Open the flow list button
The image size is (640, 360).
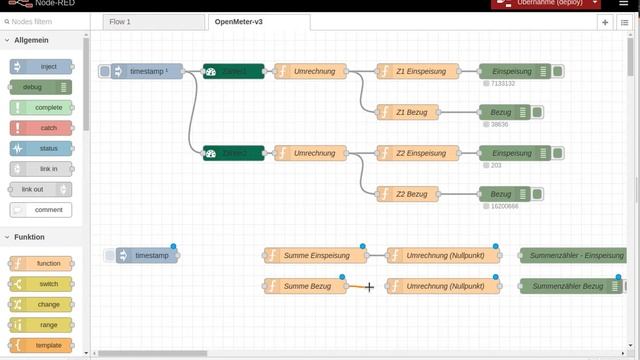[624, 22]
